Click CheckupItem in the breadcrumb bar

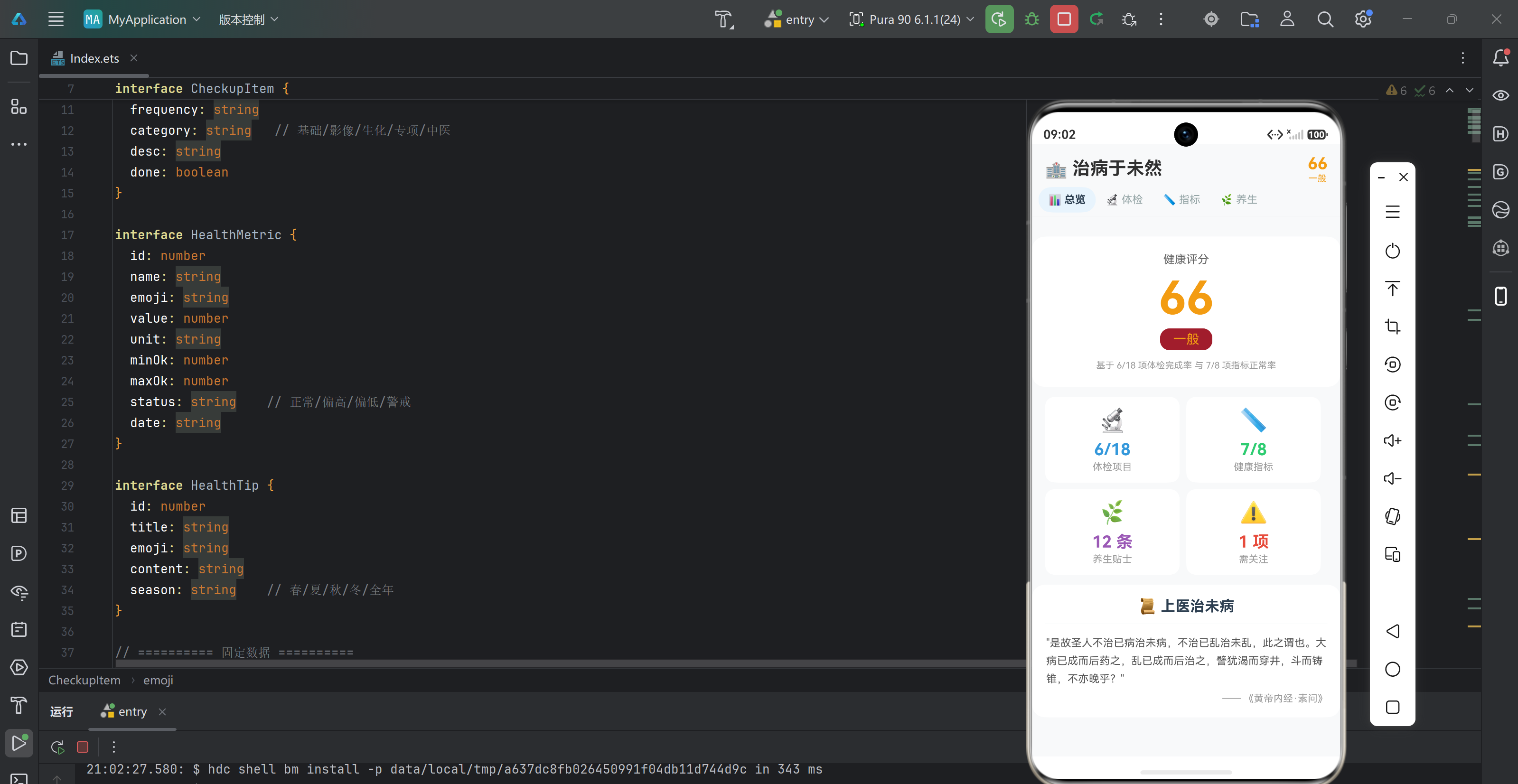[x=84, y=681]
